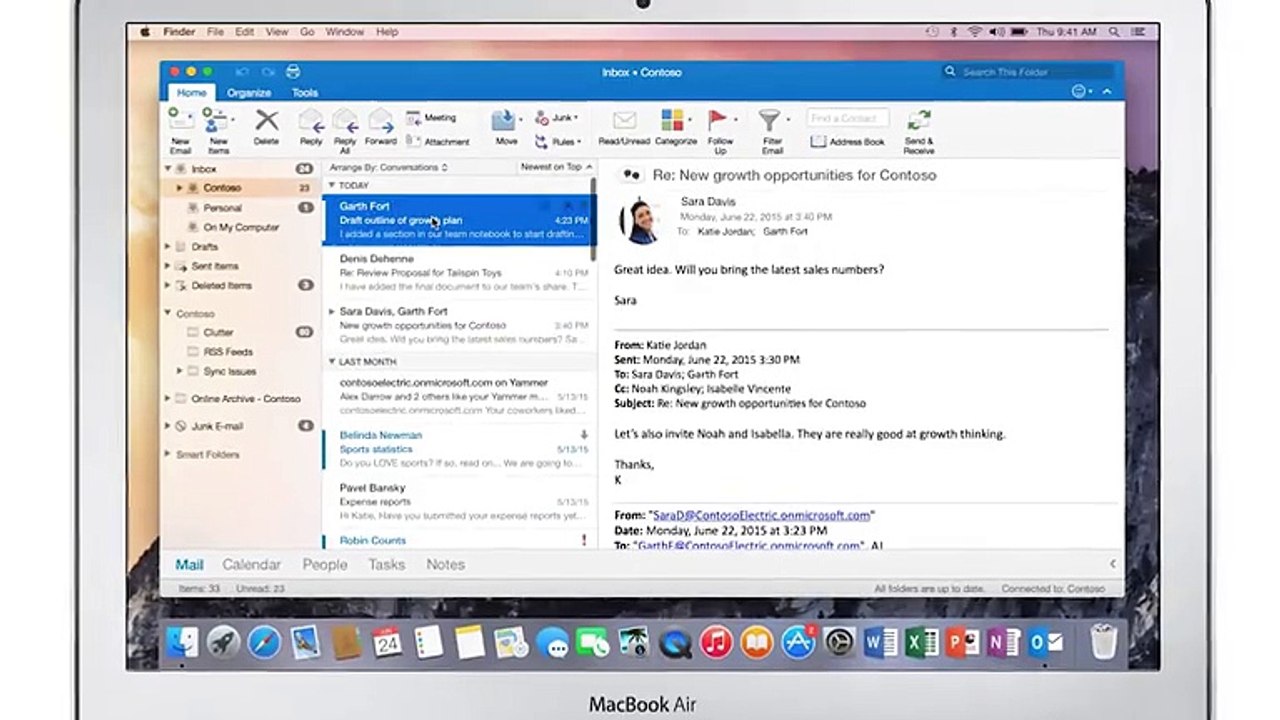This screenshot has width=1280, height=720.
Task: Switch to the Organize tab
Action: tap(249, 93)
